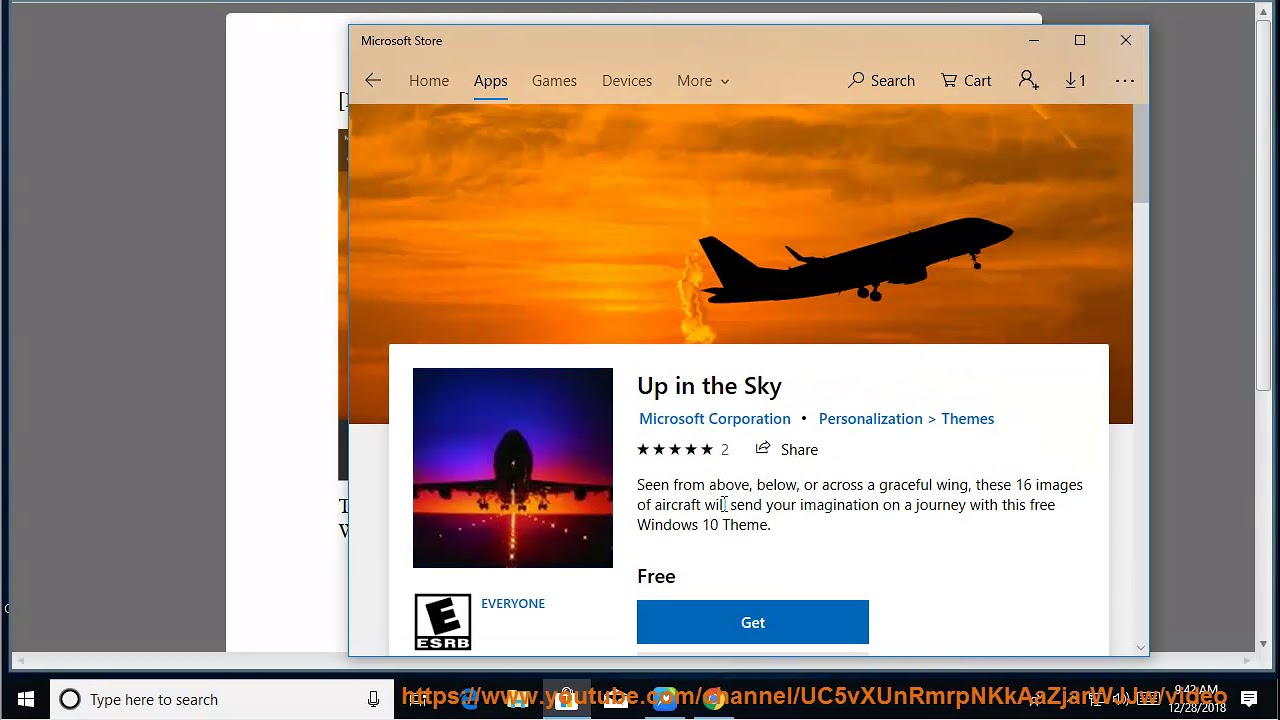
Task: Click the Cortana circle icon
Action: click(70, 700)
